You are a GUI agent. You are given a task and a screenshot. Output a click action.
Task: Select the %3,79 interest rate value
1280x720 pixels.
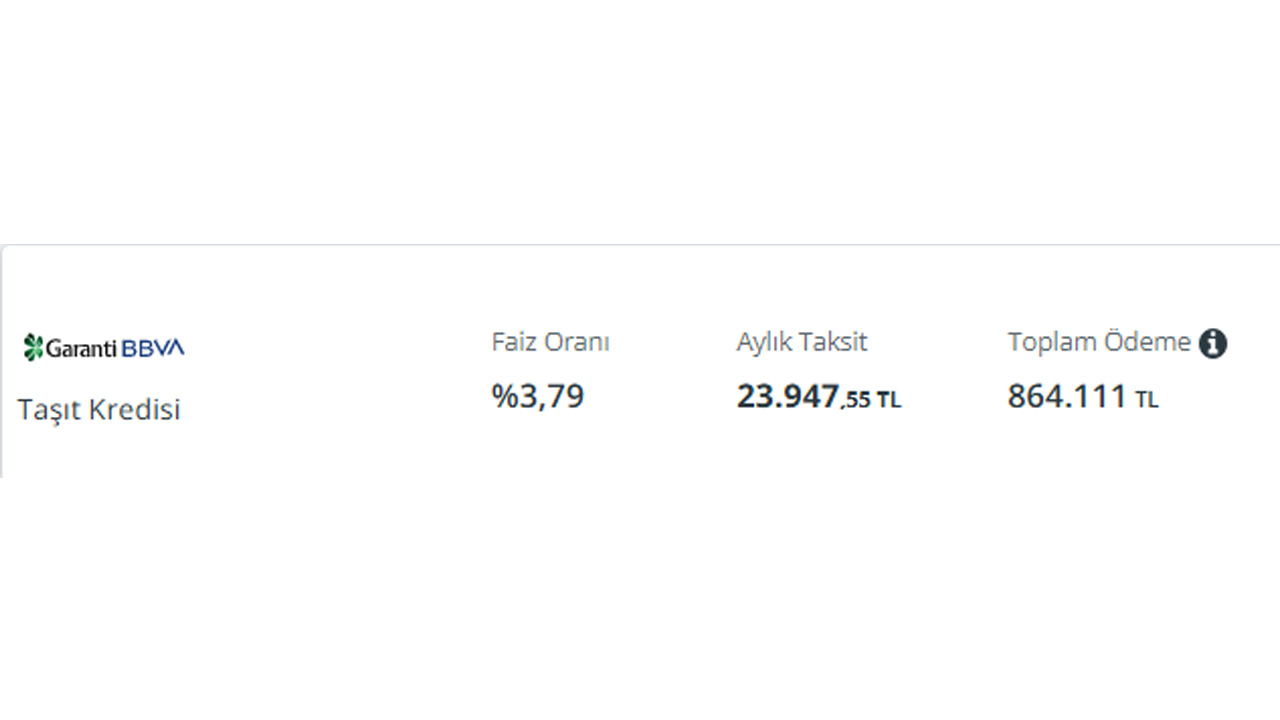click(x=538, y=396)
